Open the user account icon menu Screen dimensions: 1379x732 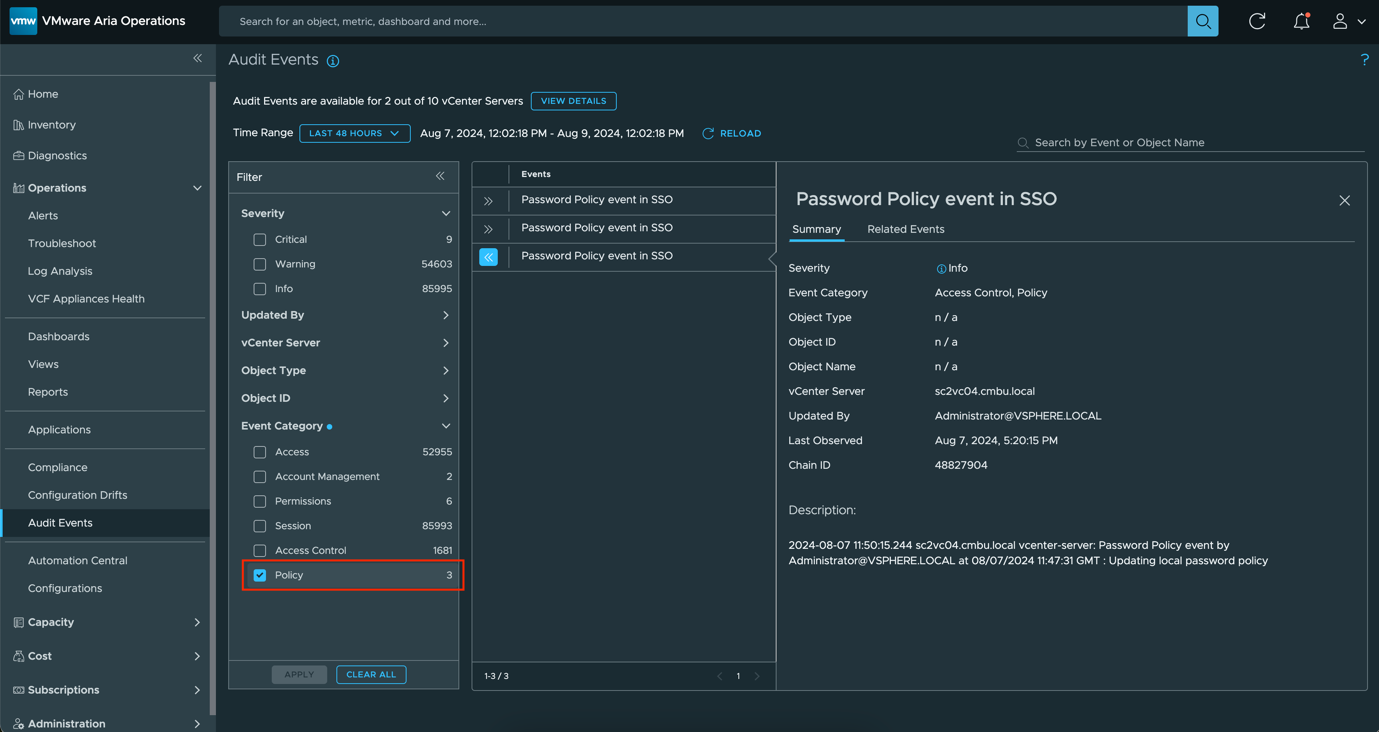(x=1348, y=21)
